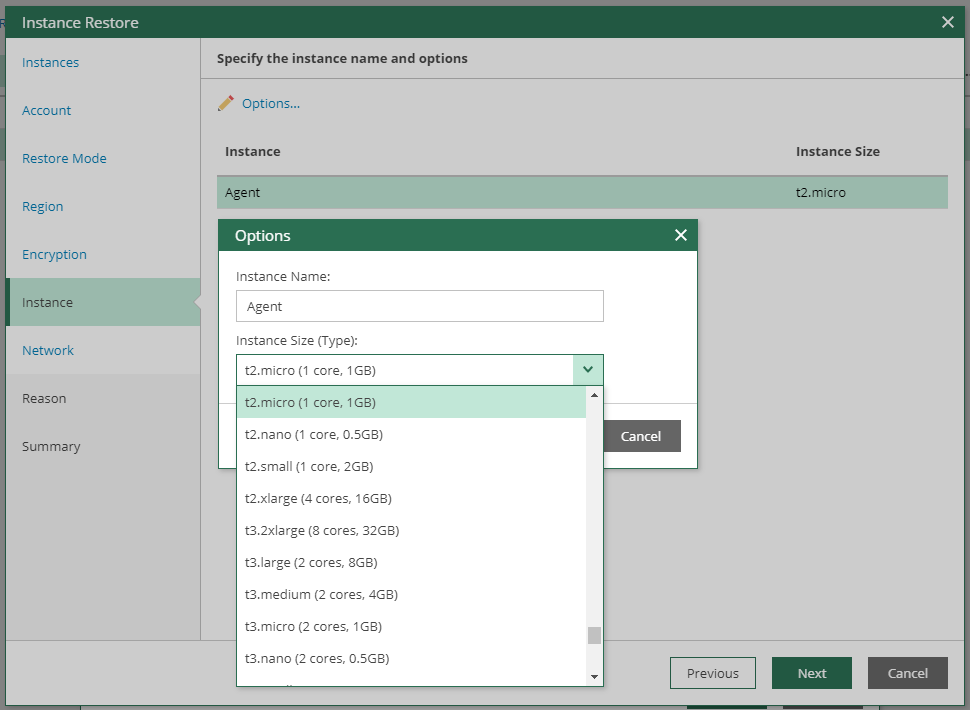Click the t2.micro size cell for Agent
970x710 pixels.
point(820,192)
